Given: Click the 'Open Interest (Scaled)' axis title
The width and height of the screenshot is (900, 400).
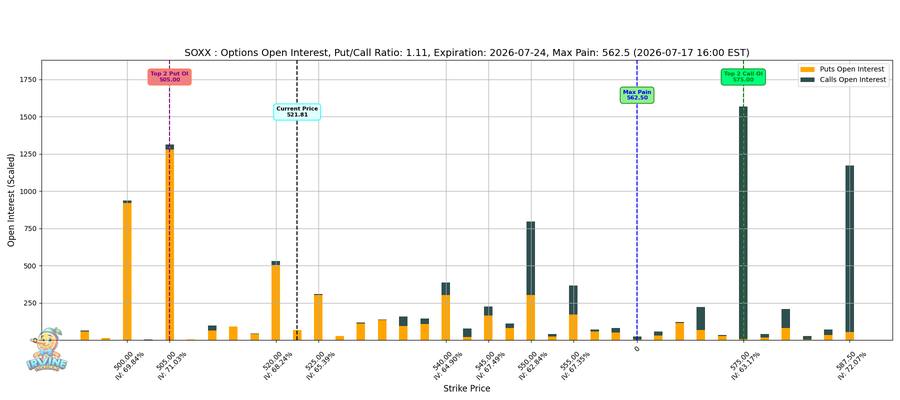Looking at the screenshot, I should click(11, 200).
